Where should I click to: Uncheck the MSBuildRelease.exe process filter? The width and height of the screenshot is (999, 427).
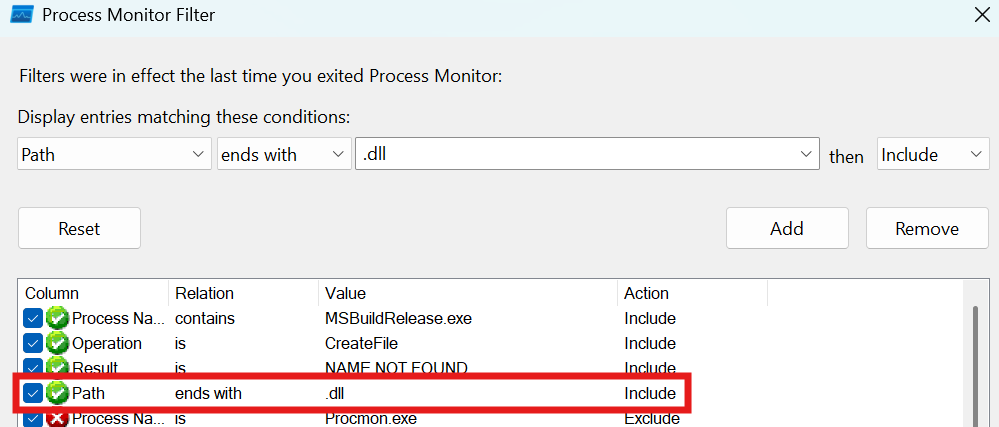click(33, 318)
